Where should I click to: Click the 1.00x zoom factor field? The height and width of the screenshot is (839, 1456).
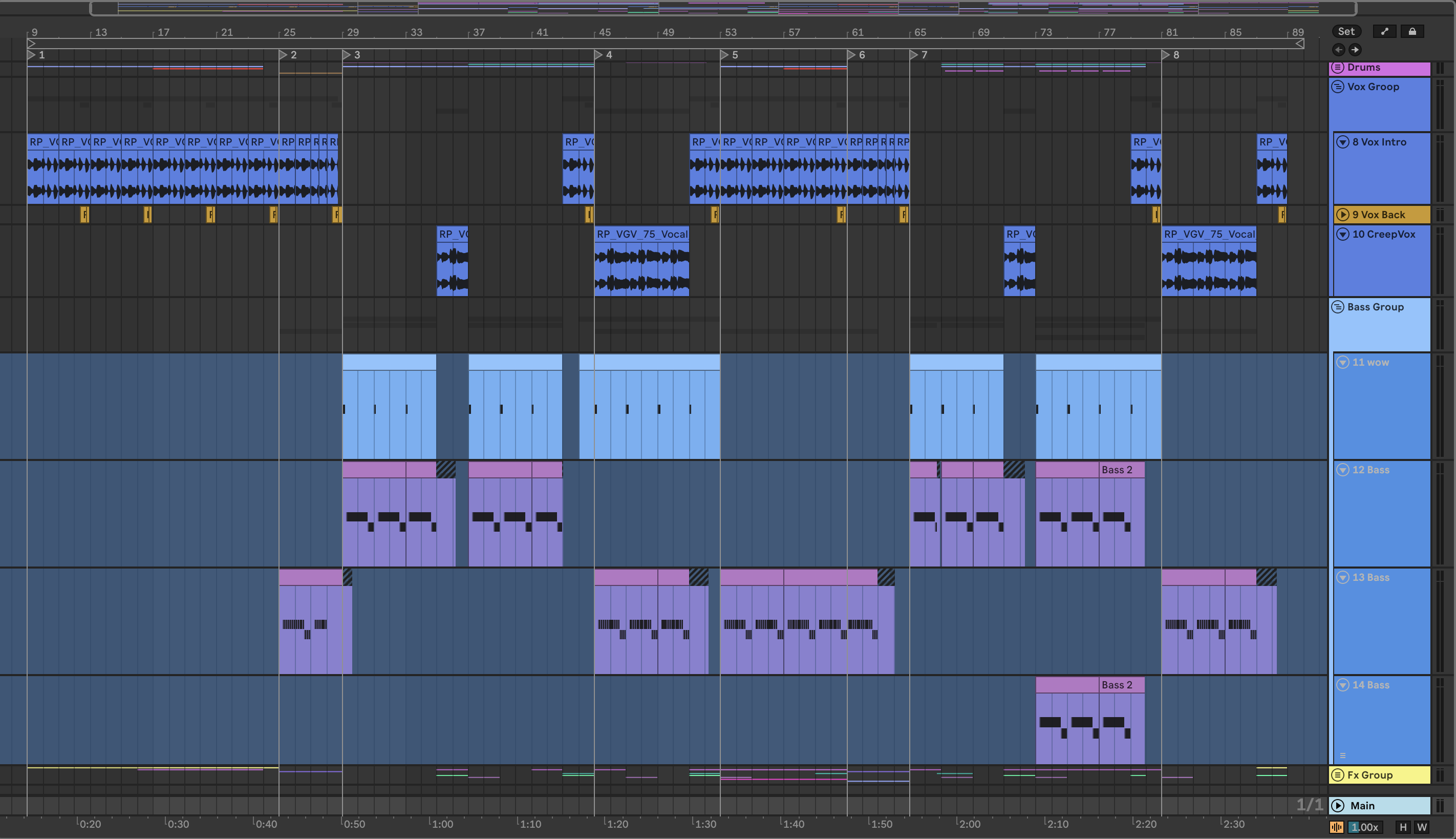pyautogui.click(x=1365, y=828)
